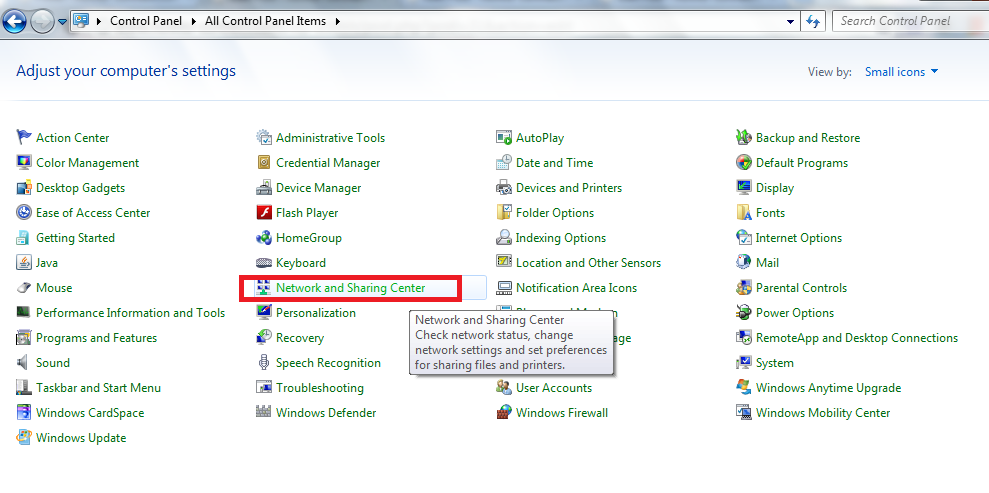Click the Forward navigation arrow button

click(x=42, y=22)
